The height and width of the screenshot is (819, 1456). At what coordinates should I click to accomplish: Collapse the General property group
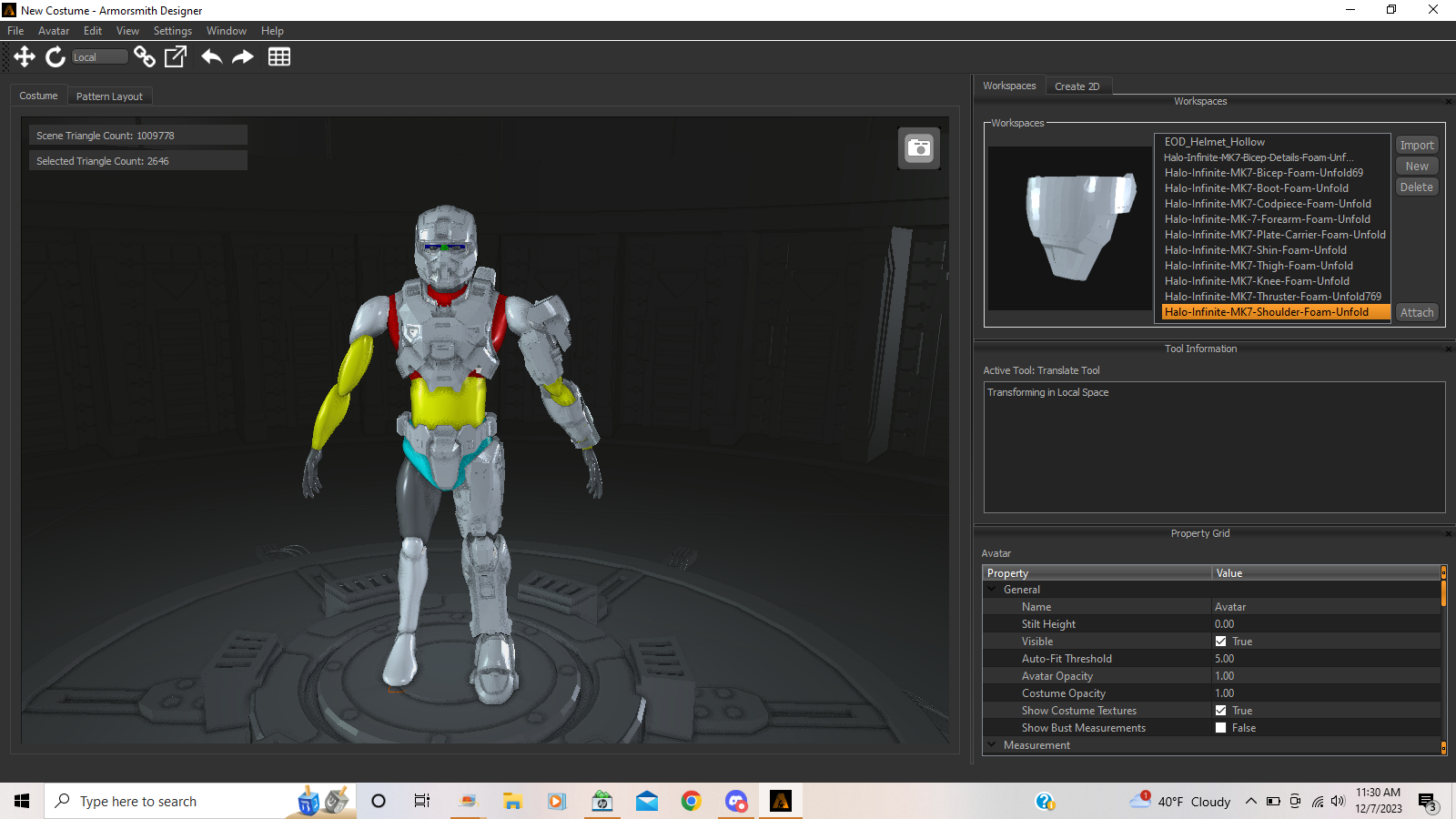992,590
